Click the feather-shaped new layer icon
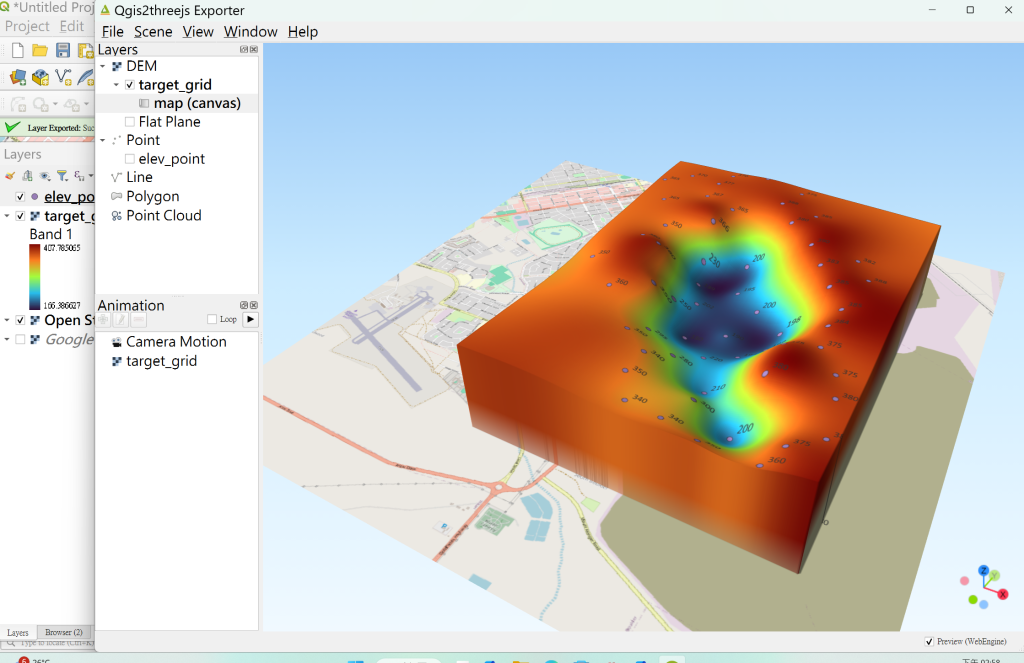This screenshot has width=1024, height=663. (86, 77)
